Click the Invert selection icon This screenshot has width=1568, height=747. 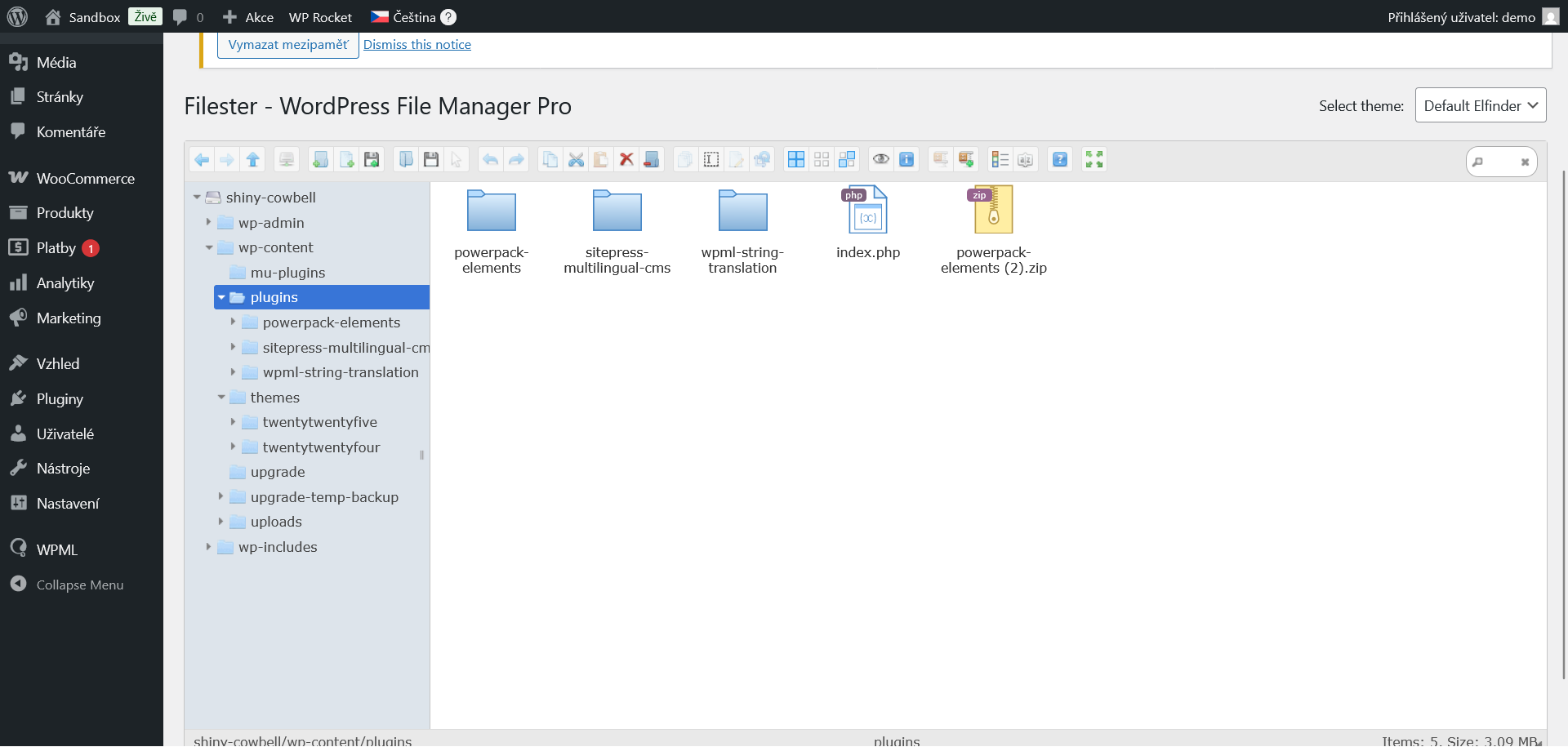click(x=847, y=160)
